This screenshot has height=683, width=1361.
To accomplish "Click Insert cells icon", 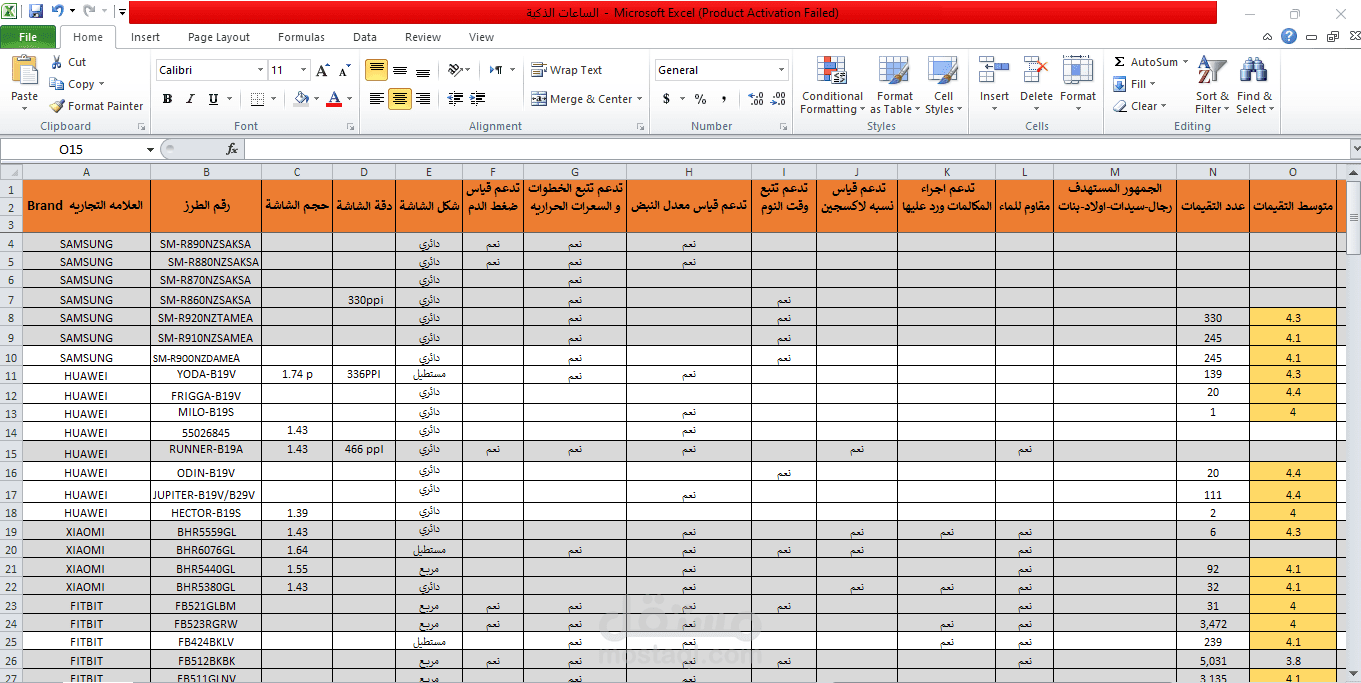I will click(x=994, y=72).
